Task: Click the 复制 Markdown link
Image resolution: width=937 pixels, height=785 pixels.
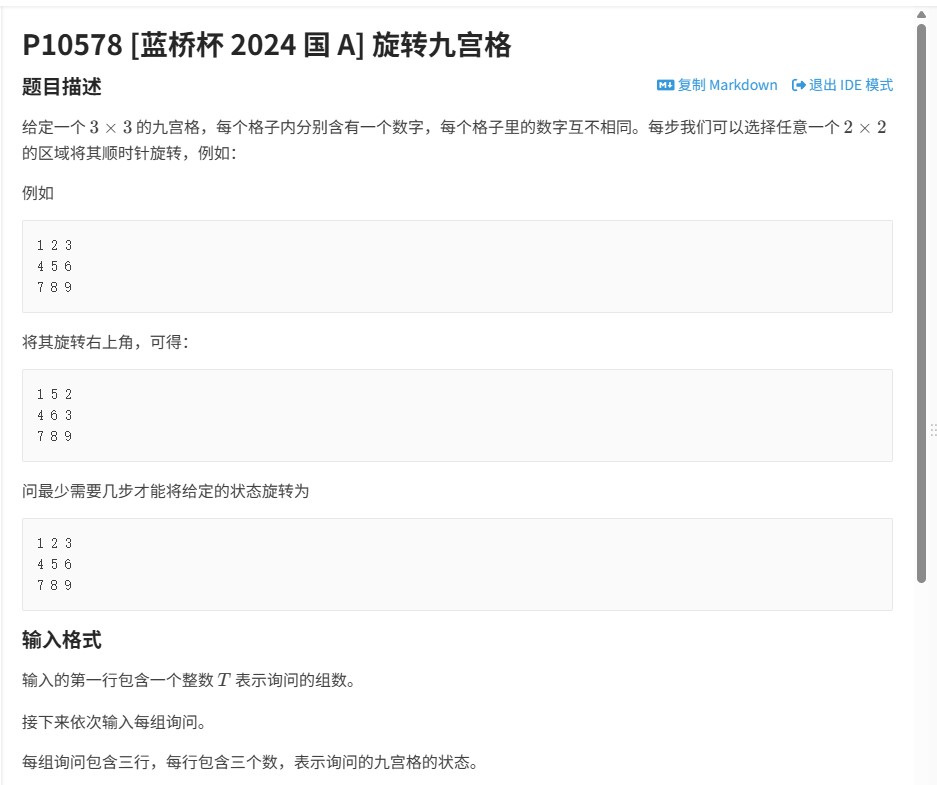Action: coord(717,85)
